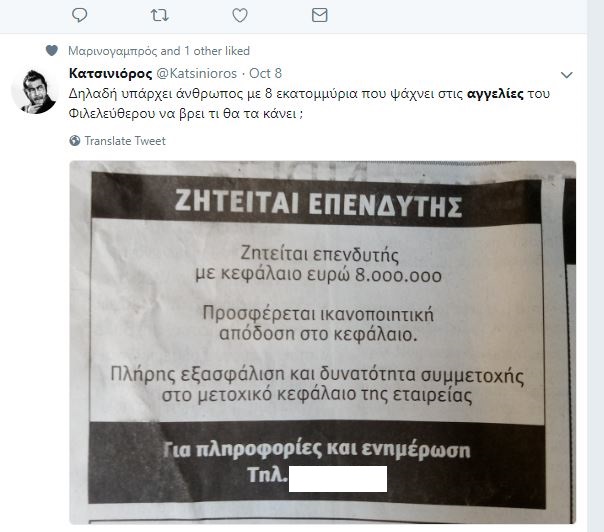
Task: Click the retweet arrows icon
Action: [x=159, y=15]
